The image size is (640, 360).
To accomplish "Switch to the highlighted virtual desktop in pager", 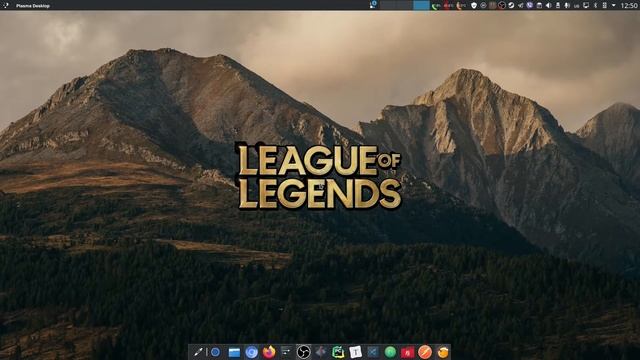I will (x=421, y=5).
